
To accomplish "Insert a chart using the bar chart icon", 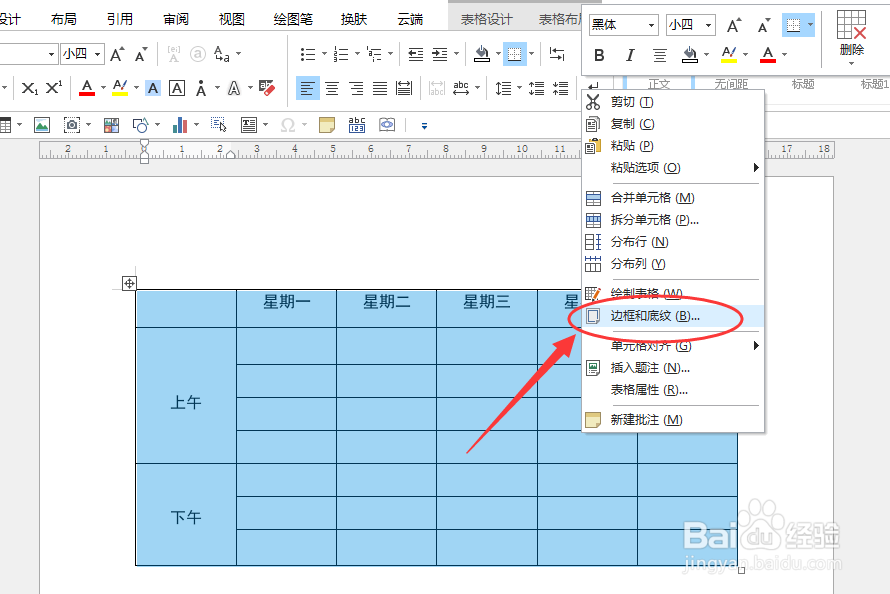I will click(180, 125).
